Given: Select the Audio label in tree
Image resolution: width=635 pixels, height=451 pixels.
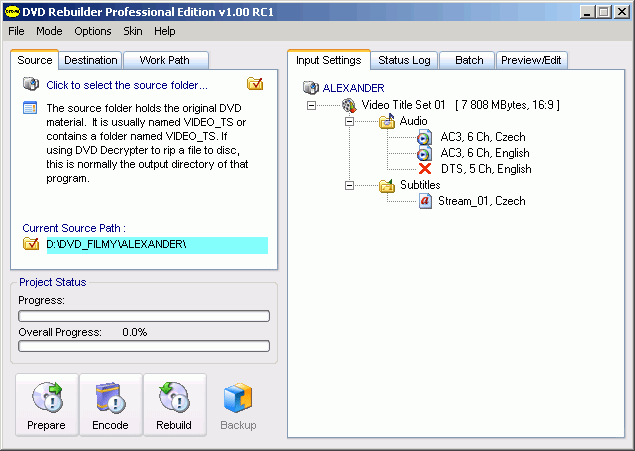Looking at the screenshot, I should click(413, 121).
